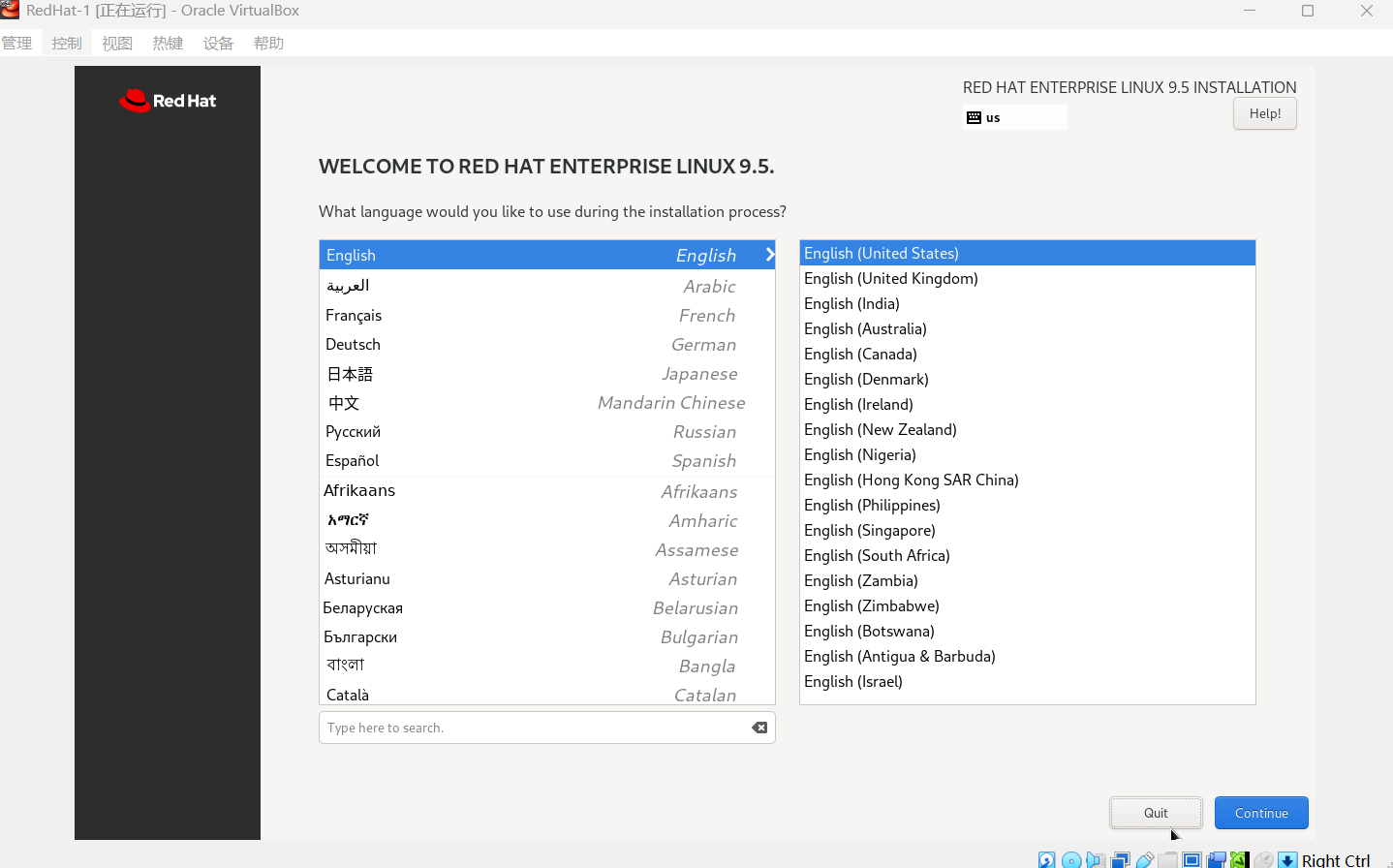Image resolution: width=1393 pixels, height=868 pixels.
Task: Click the Right Ctrl host key label
Action: pos(1336,860)
